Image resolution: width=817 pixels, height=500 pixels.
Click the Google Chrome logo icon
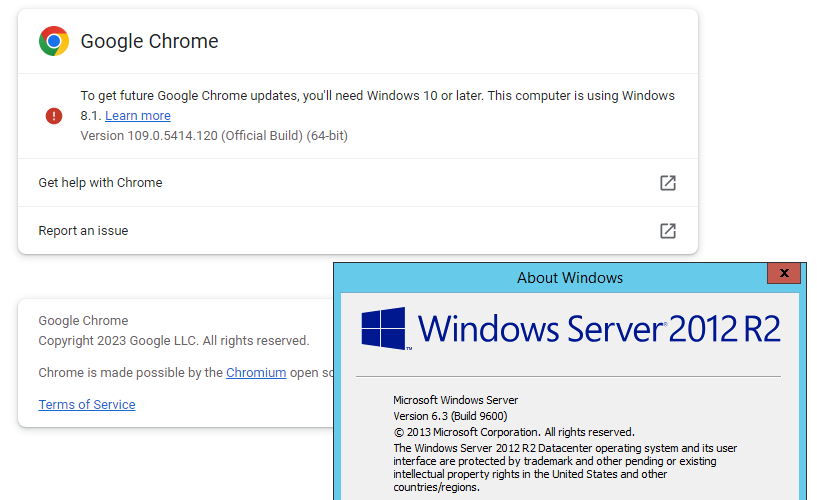click(x=54, y=41)
